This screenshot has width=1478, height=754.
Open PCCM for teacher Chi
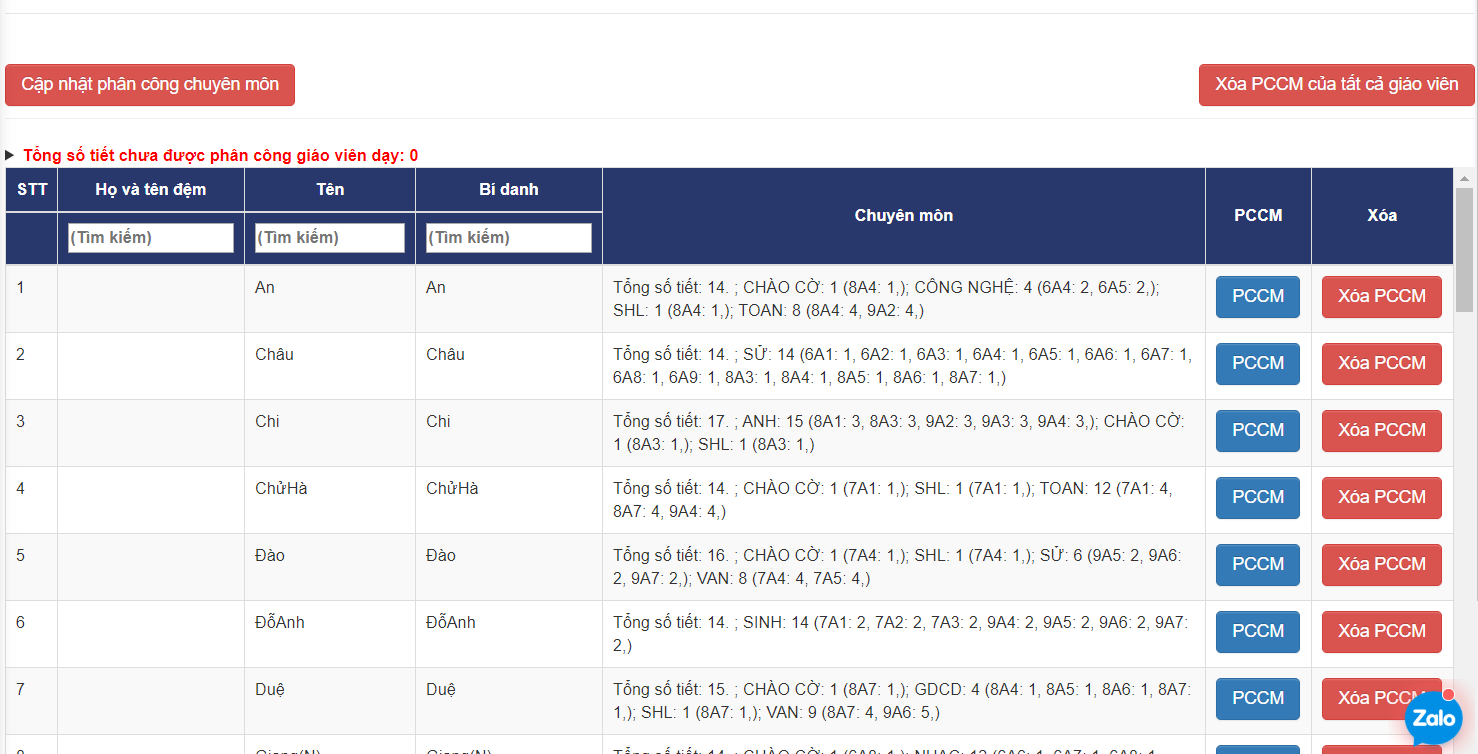[x=1257, y=431]
